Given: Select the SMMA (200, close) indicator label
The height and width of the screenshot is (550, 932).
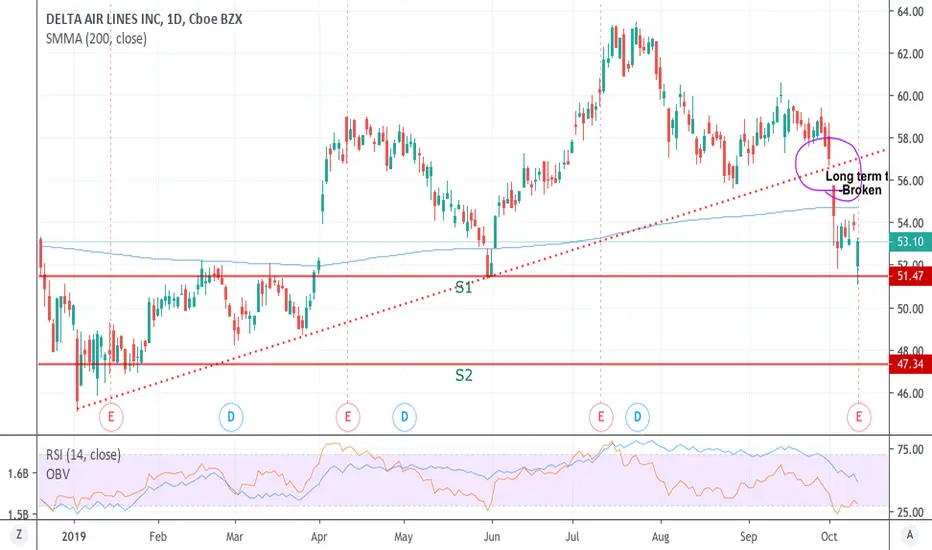Looking at the screenshot, I should click(96, 39).
